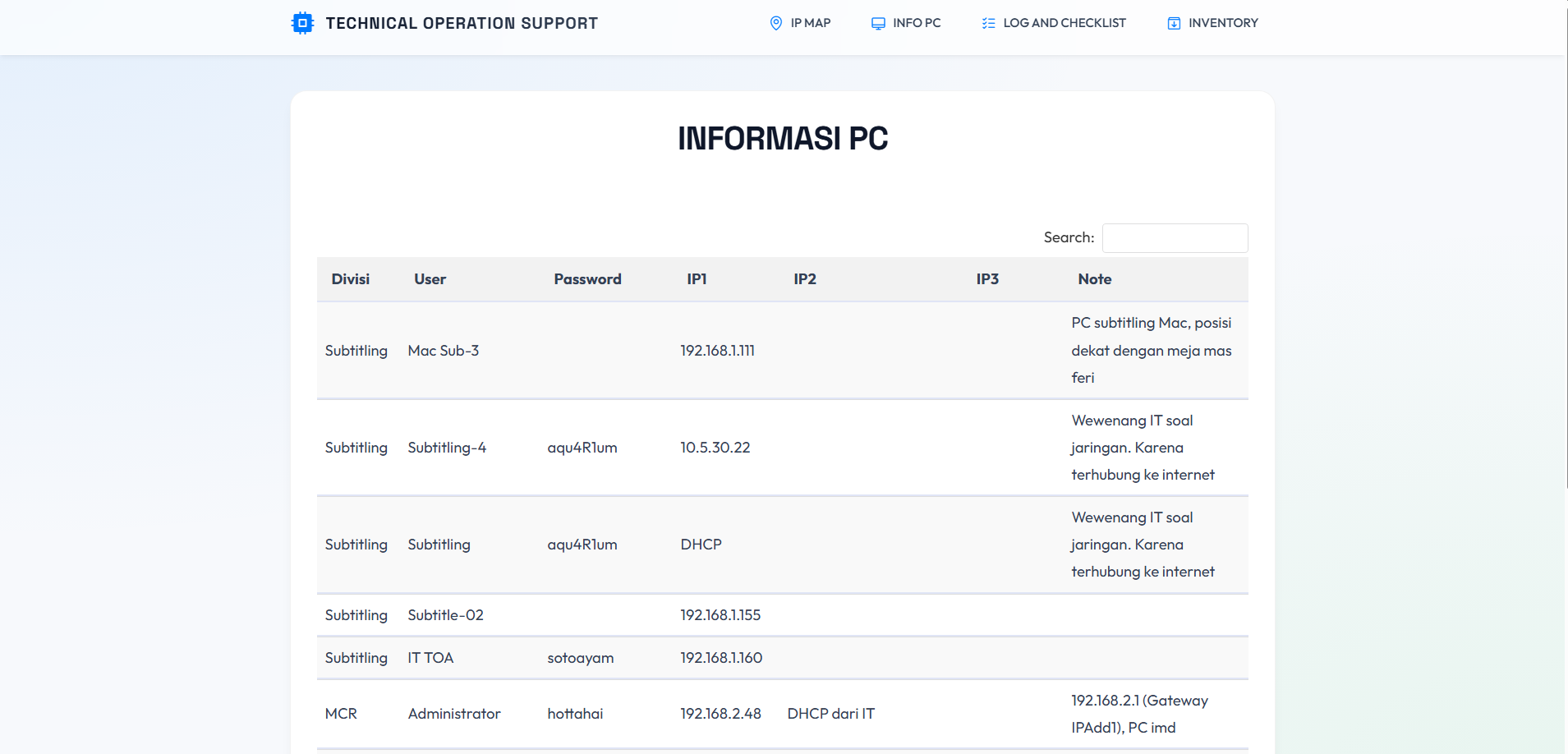Click IP address 10.5.30.22 cell
The image size is (1568, 754).
coord(715,448)
